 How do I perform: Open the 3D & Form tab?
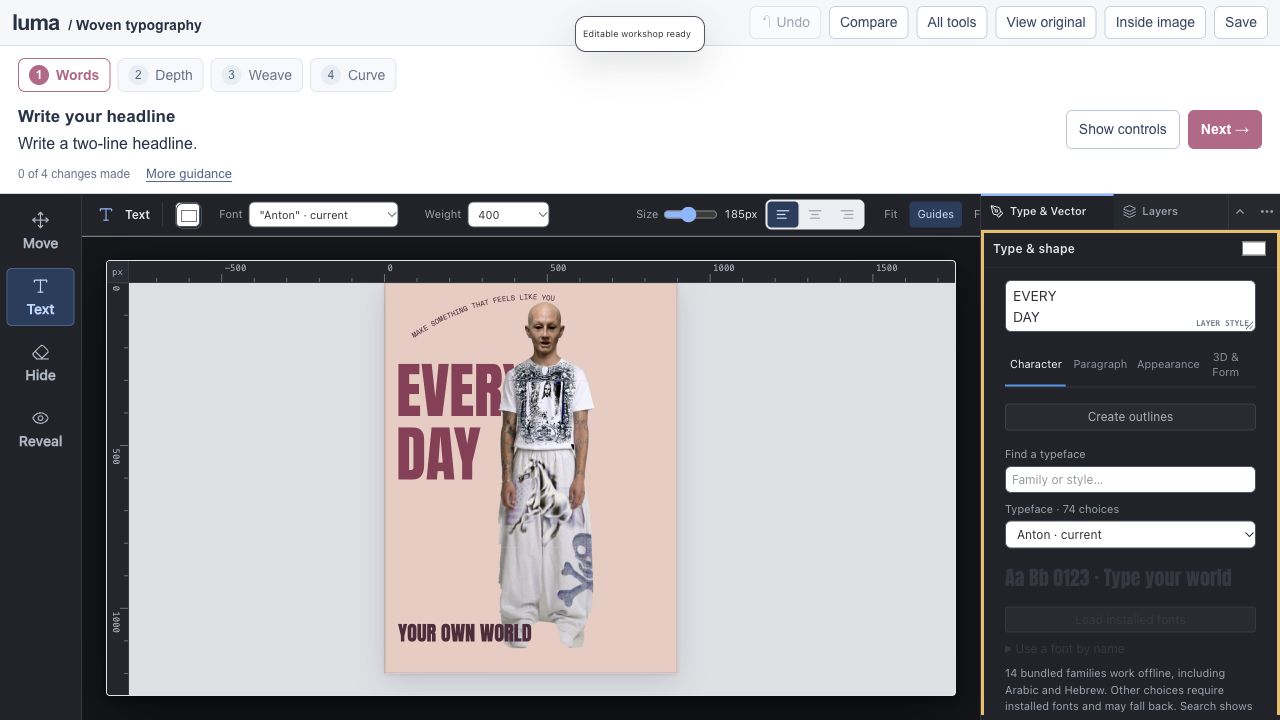tap(1226, 365)
